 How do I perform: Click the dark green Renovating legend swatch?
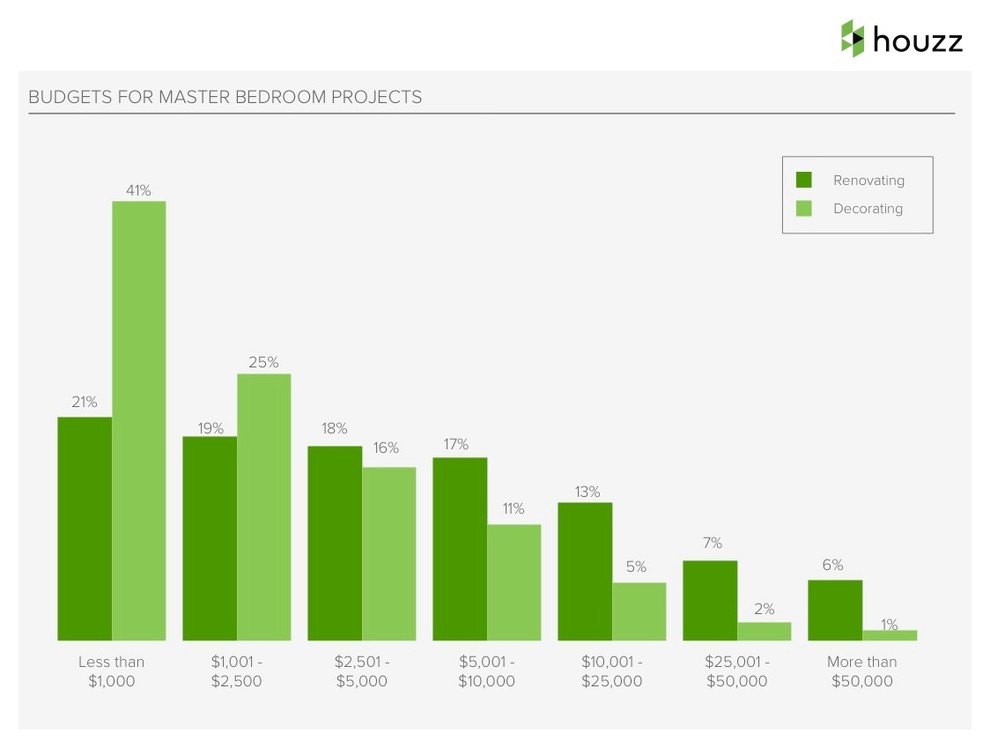tap(804, 180)
